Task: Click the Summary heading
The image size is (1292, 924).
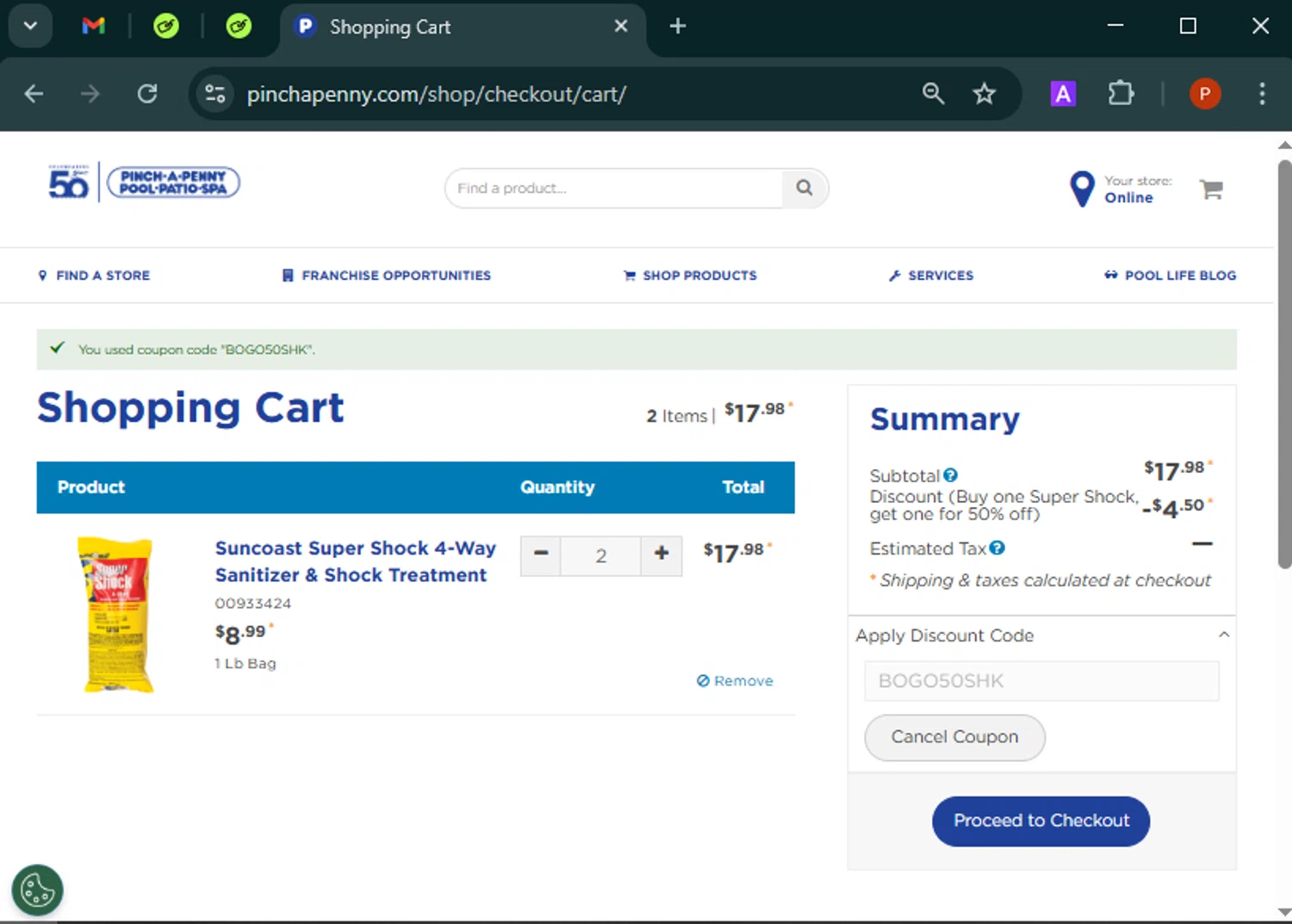Action: pos(945,419)
